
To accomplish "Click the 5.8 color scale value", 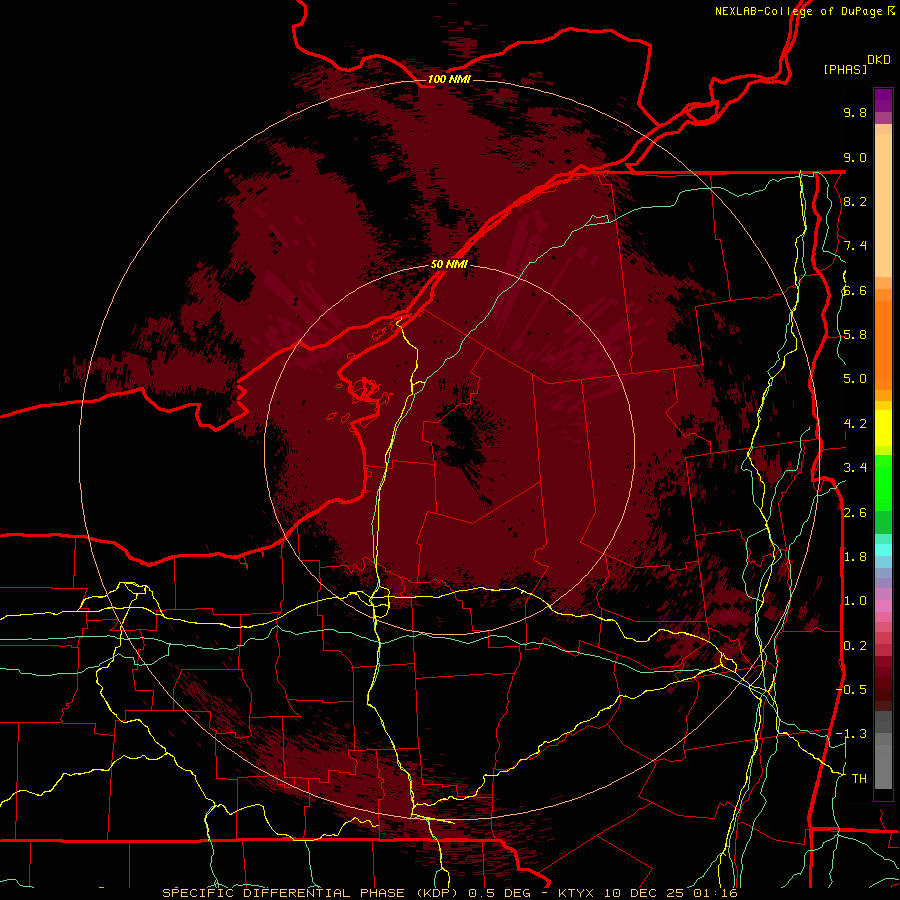I will point(855,335).
